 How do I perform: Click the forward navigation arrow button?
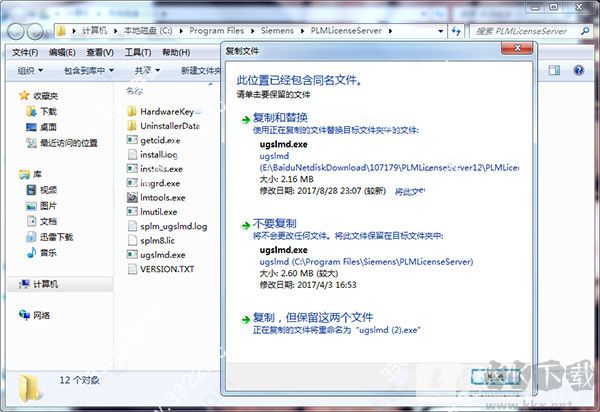(36, 31)
